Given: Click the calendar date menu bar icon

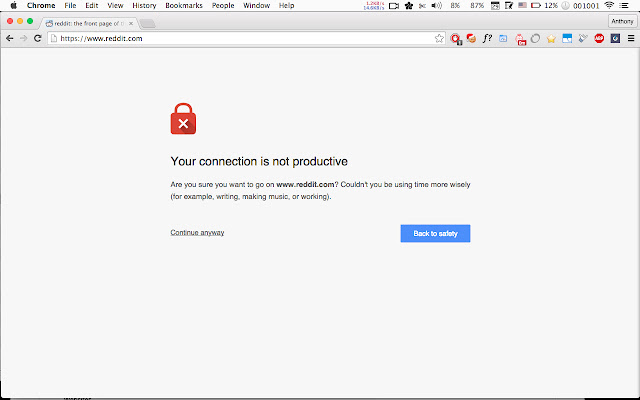Looking at the screenshot, I should 495,6.
